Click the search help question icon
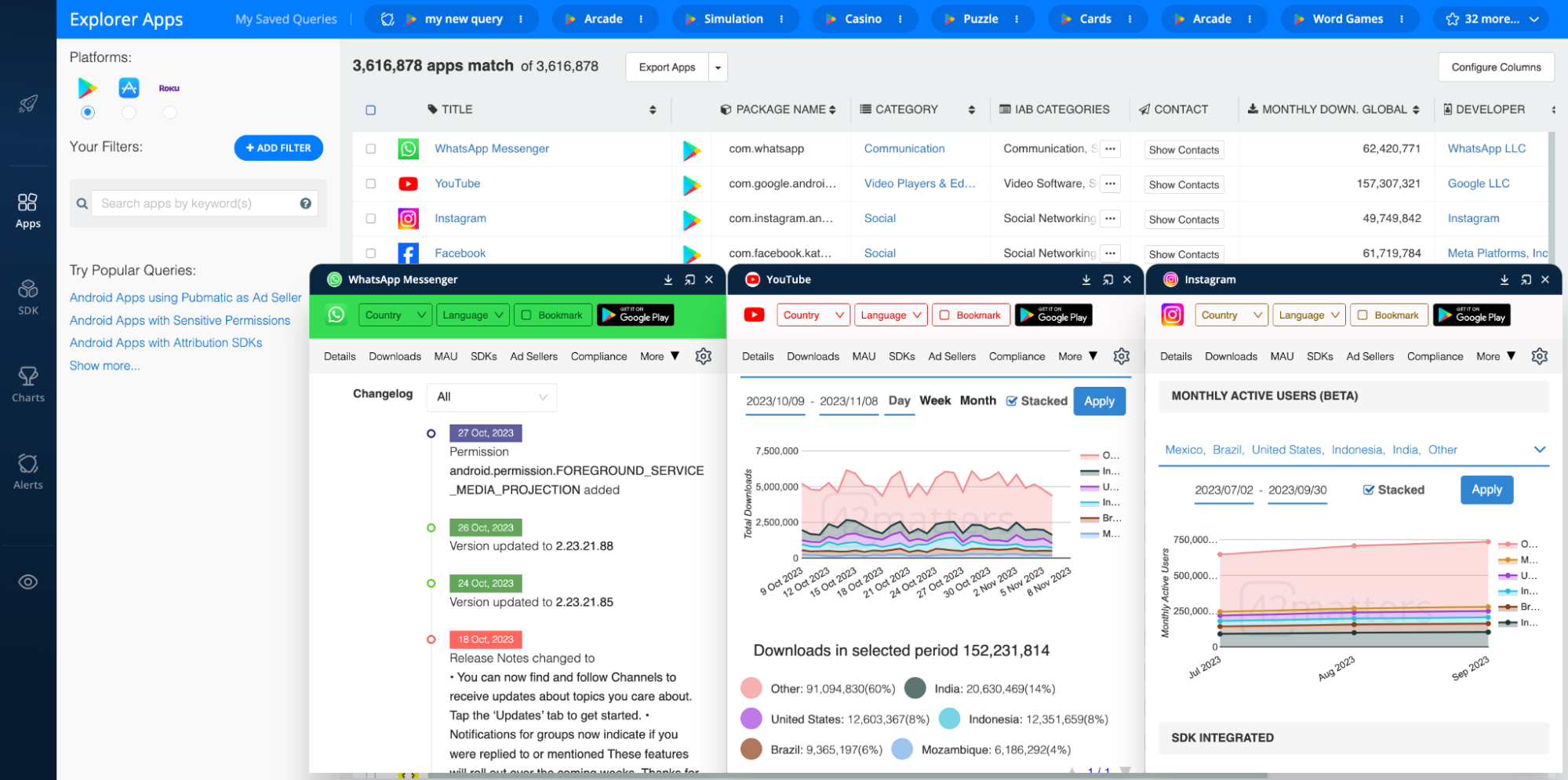 pos(306,203)
